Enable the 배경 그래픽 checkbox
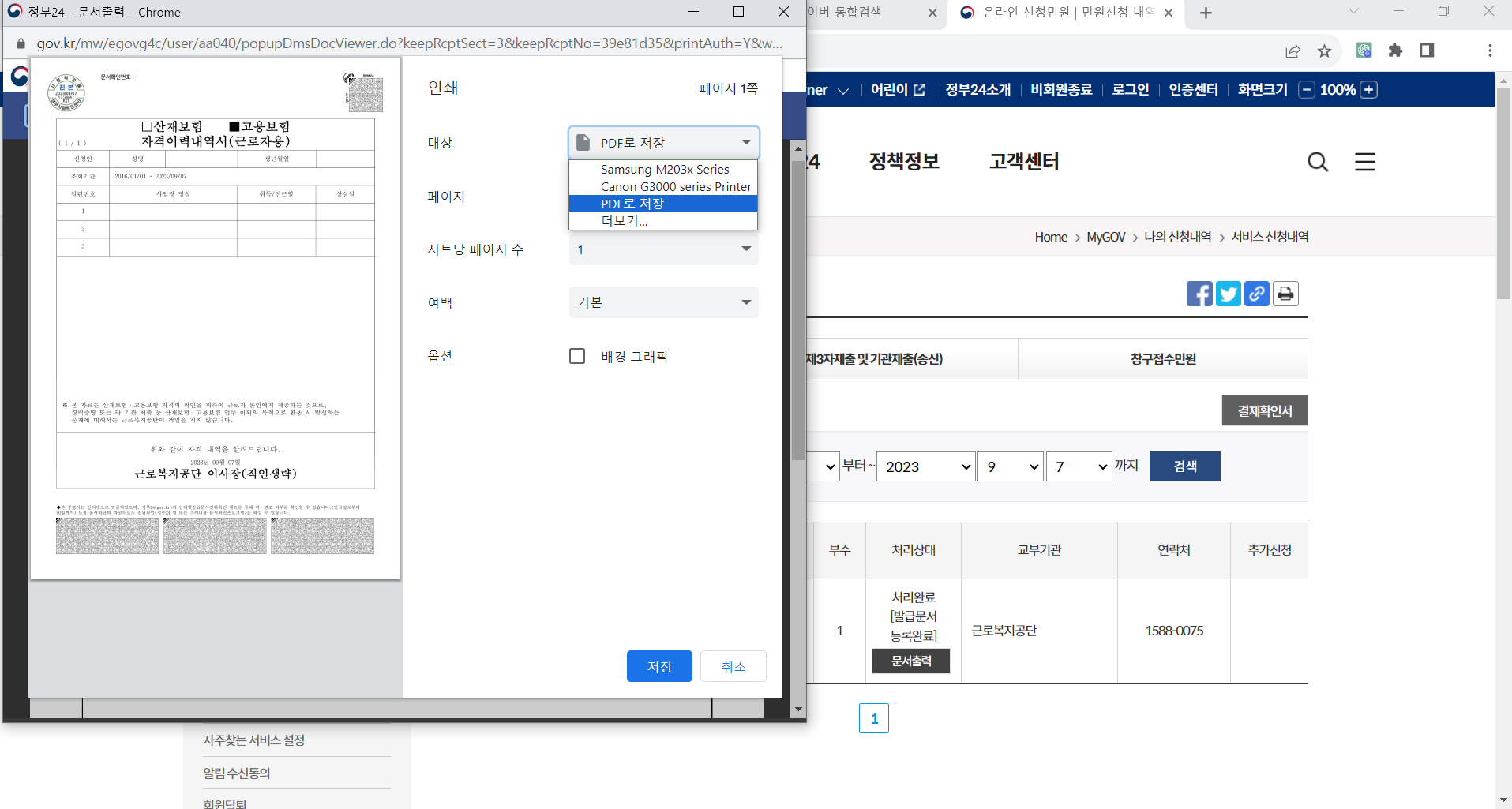This screenshot has height=809, width=1512. pos(577,356)
